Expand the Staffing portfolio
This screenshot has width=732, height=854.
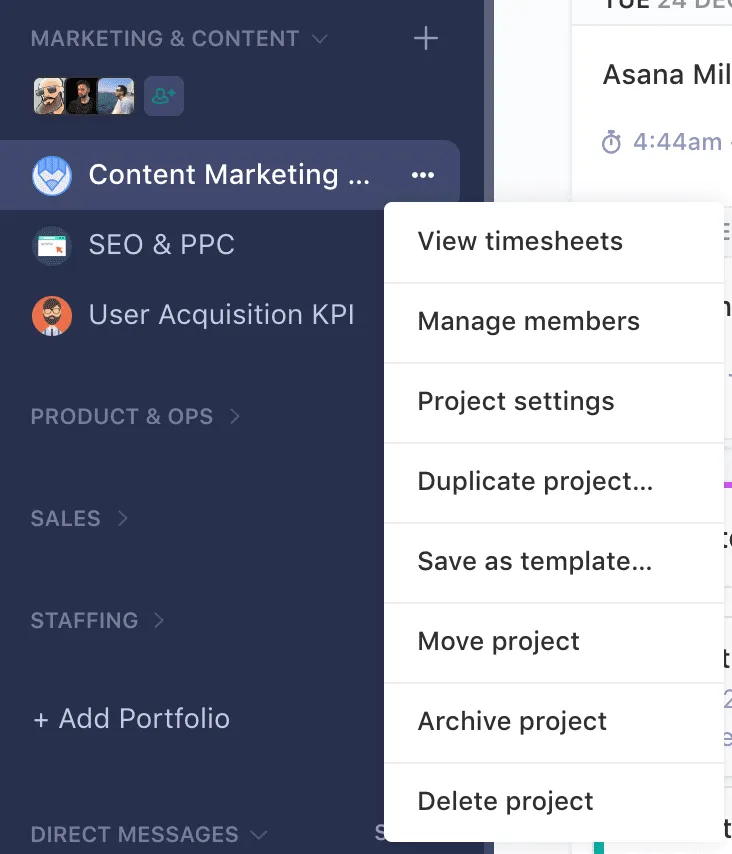pos(159,620)
